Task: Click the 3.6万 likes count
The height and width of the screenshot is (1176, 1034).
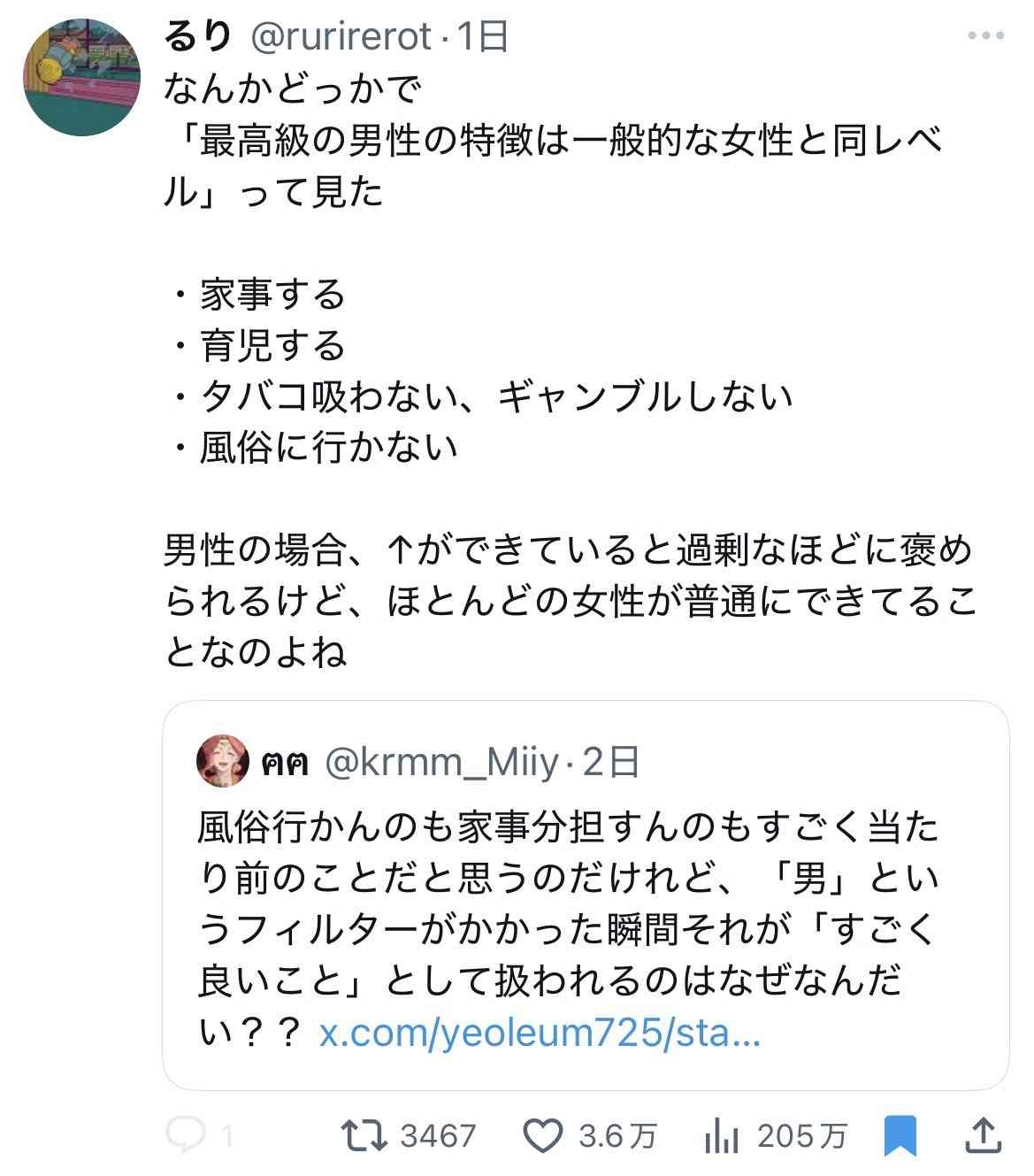Action: (x=617, y=1136)
